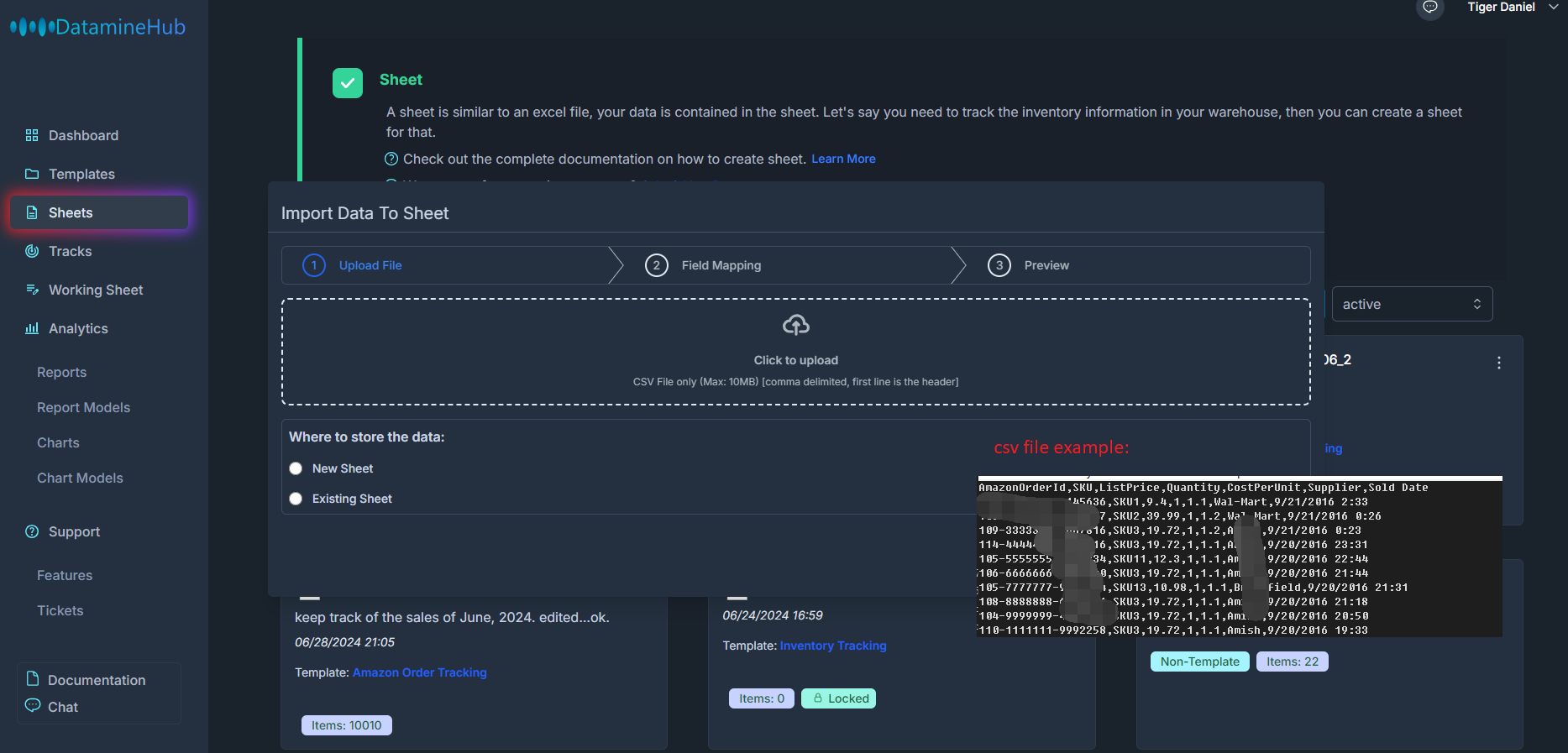Click the Items: 22 badge
Viewport: 1568px width, 753px height.
tap(1293, 661)
